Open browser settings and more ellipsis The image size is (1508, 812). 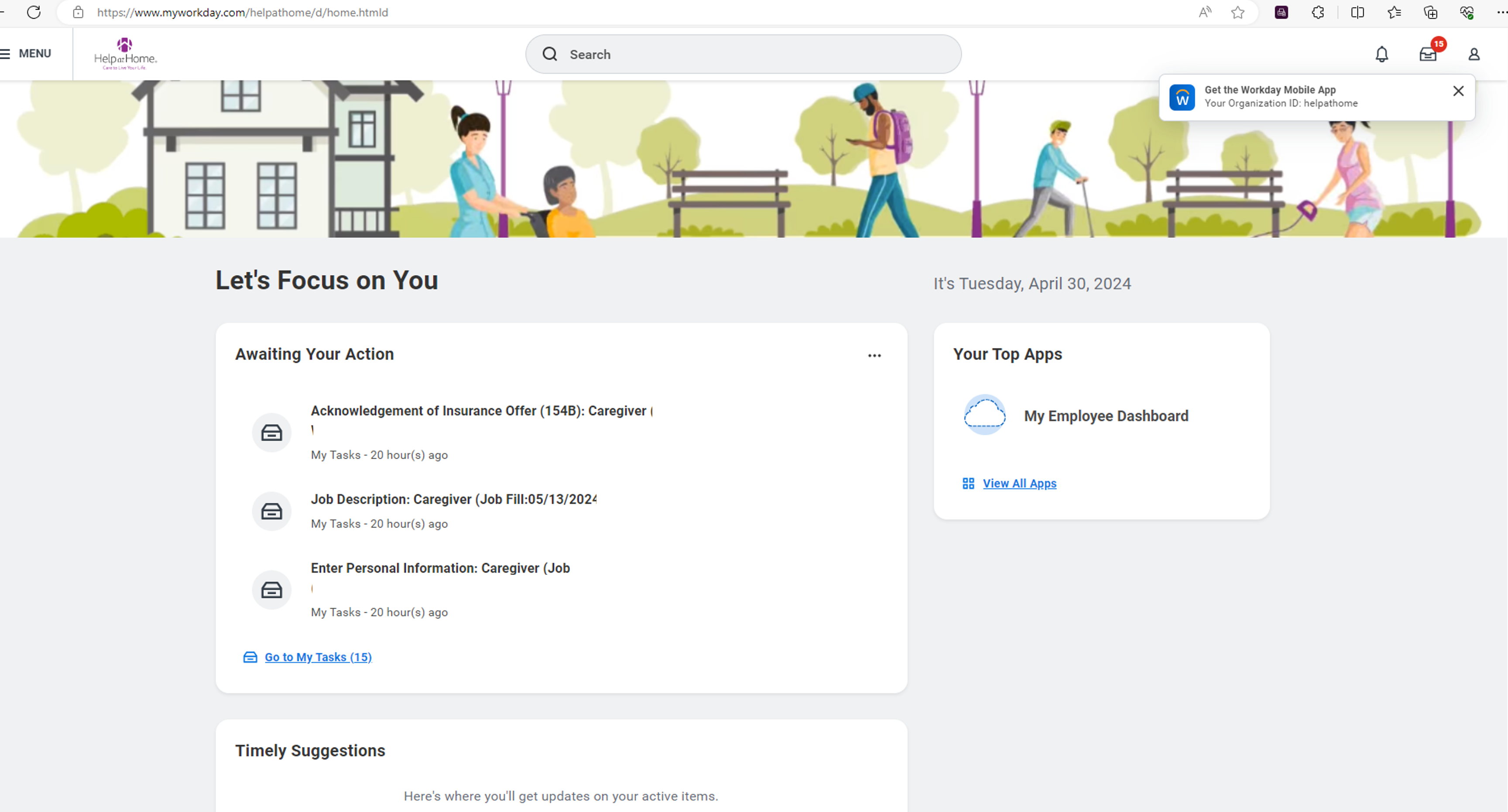click(x=1501, y=12)
